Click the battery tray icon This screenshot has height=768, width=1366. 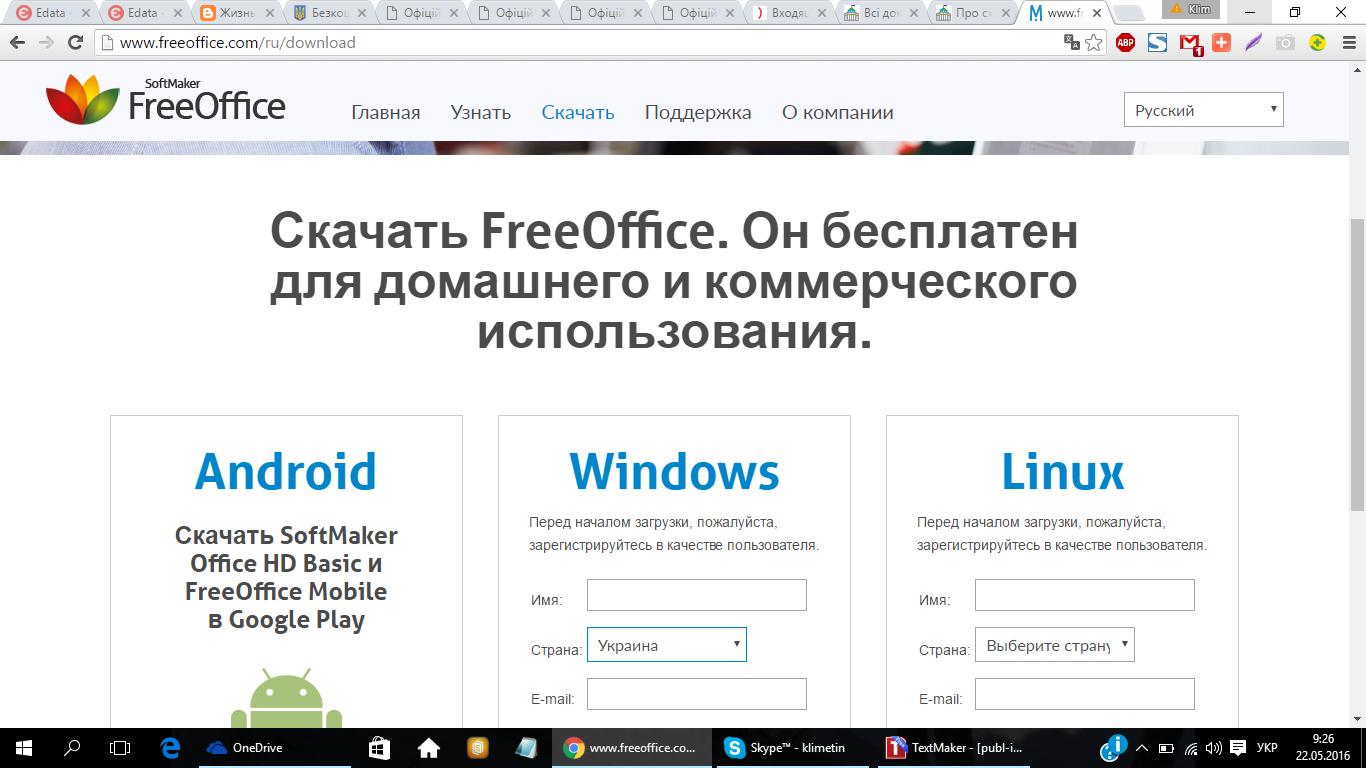1167,747
